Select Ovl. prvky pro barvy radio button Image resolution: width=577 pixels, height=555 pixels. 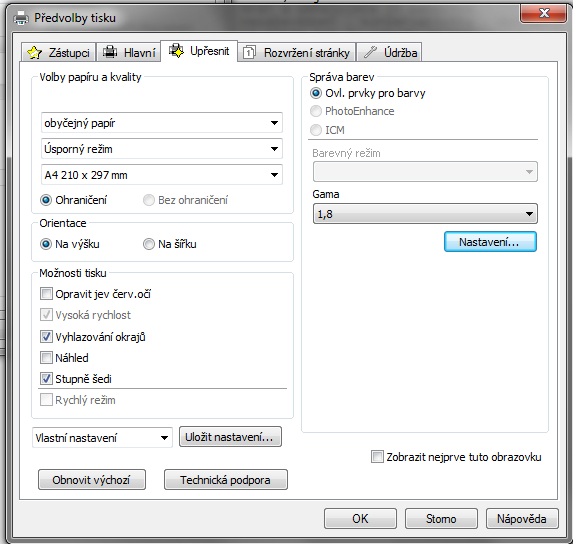(368, 93)
